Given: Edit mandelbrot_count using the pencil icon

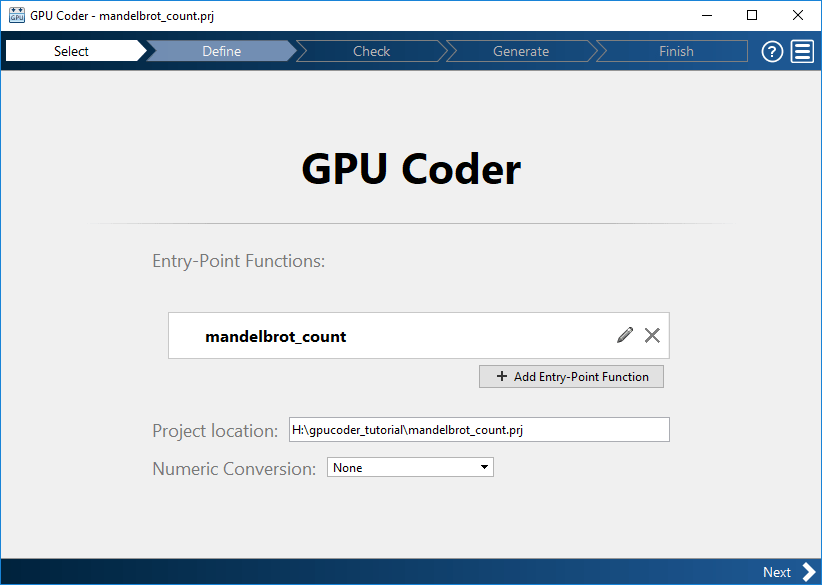Looking at the screenshot, I should coord(624,335).
